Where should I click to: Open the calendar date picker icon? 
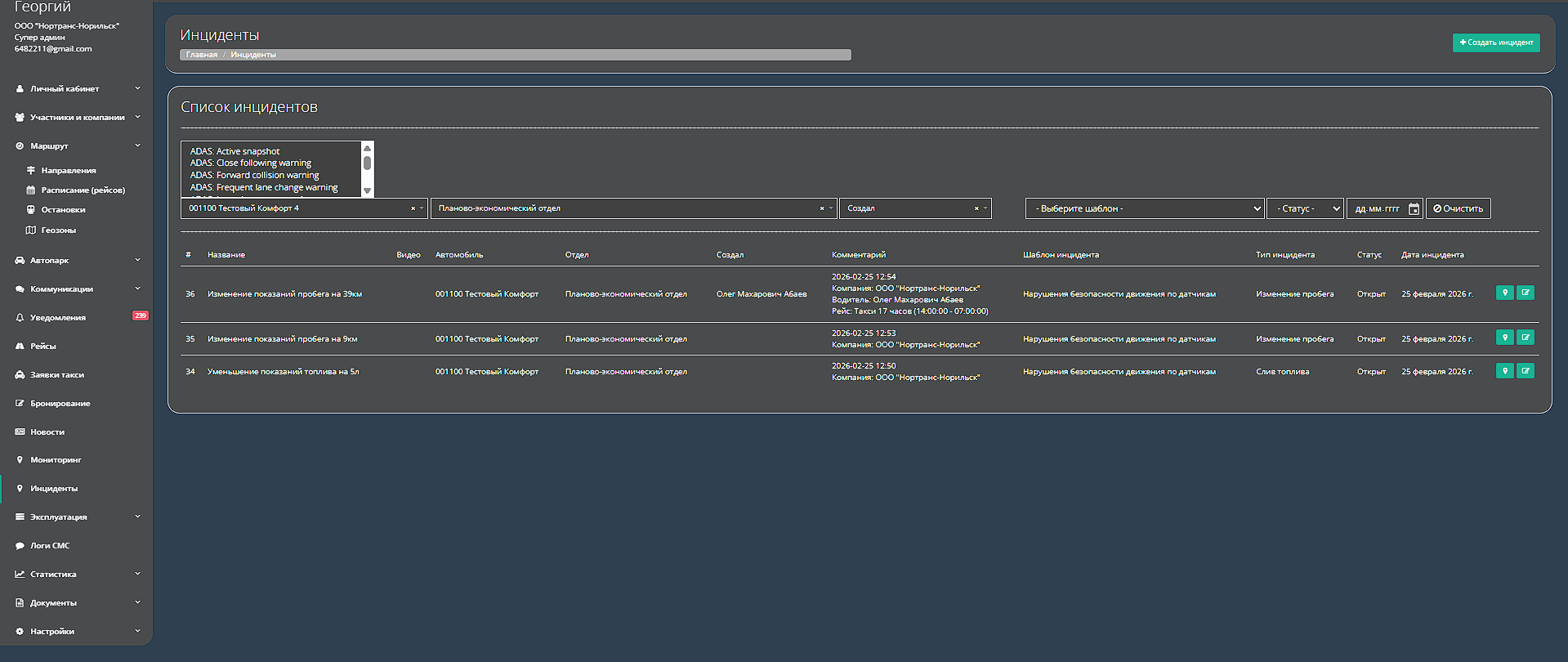1414,209
